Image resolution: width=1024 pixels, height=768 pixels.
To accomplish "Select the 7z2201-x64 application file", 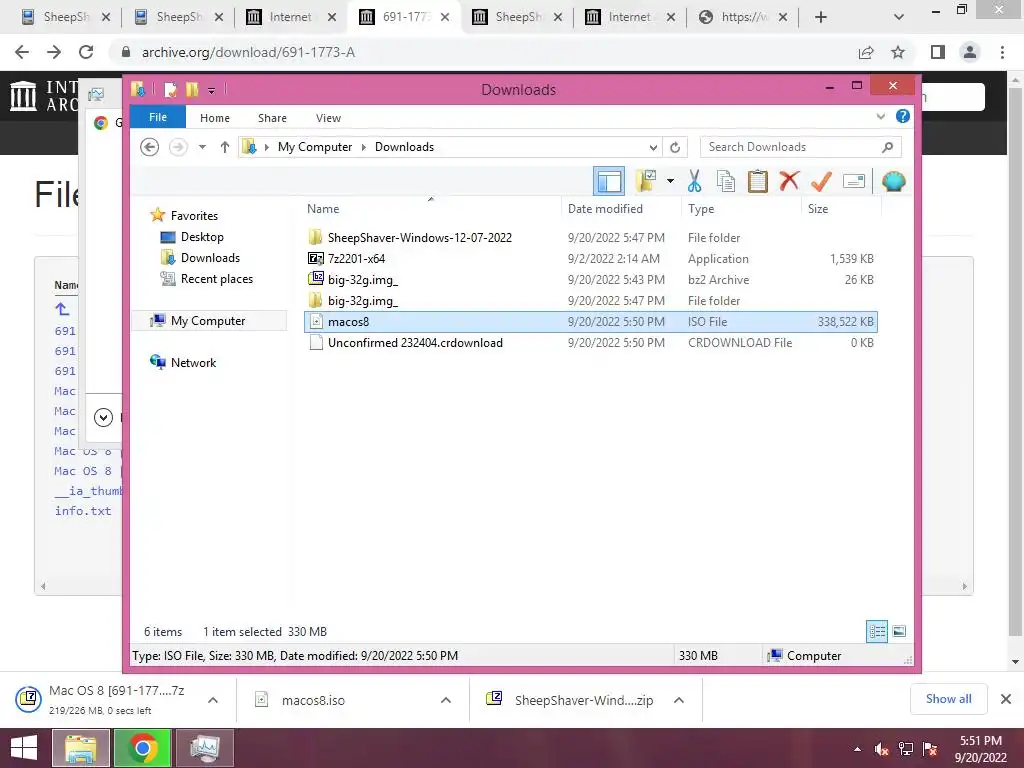I will pos(590,259).
